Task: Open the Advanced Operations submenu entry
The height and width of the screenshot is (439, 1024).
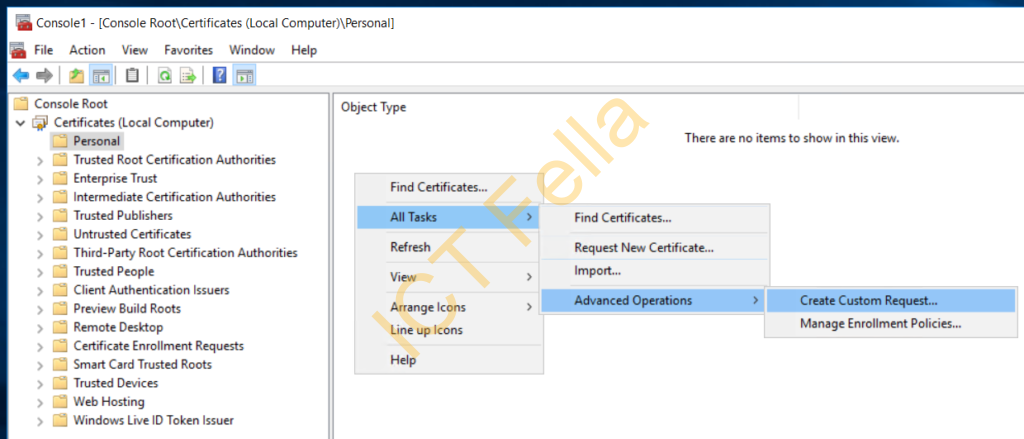Action: 654,301
